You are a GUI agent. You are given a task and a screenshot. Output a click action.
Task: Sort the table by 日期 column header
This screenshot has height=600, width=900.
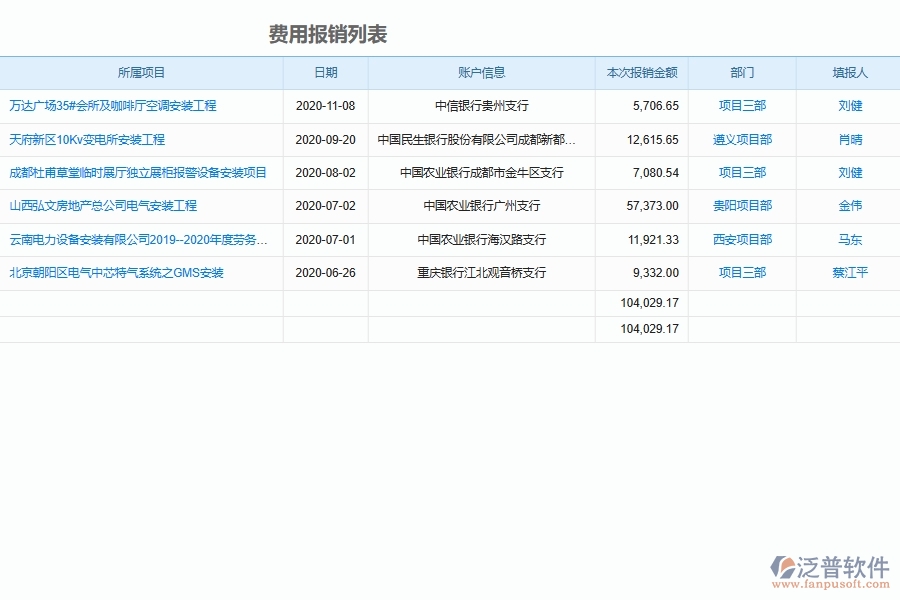point(324,72)
